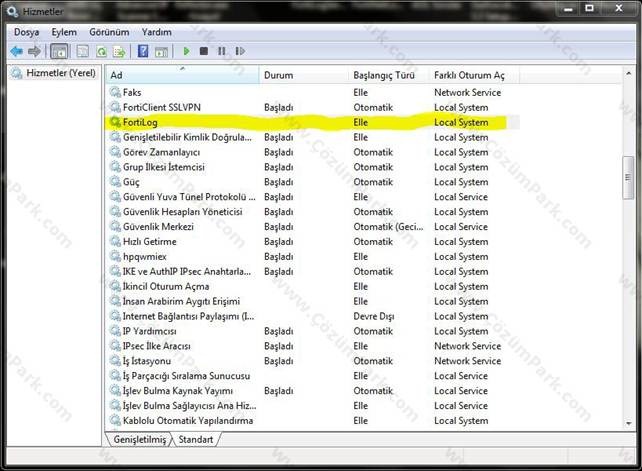The height and width of the screenshot is (471, 642).
Task: Sort by the Farklı Oturum Aç column header
Action: click(x=474, y=75)
